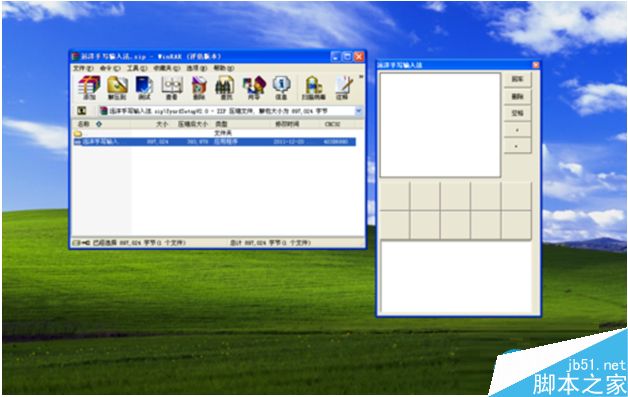
Task: Open the 收藏夹(O) favorites menu
Action: tap(167, 69)
